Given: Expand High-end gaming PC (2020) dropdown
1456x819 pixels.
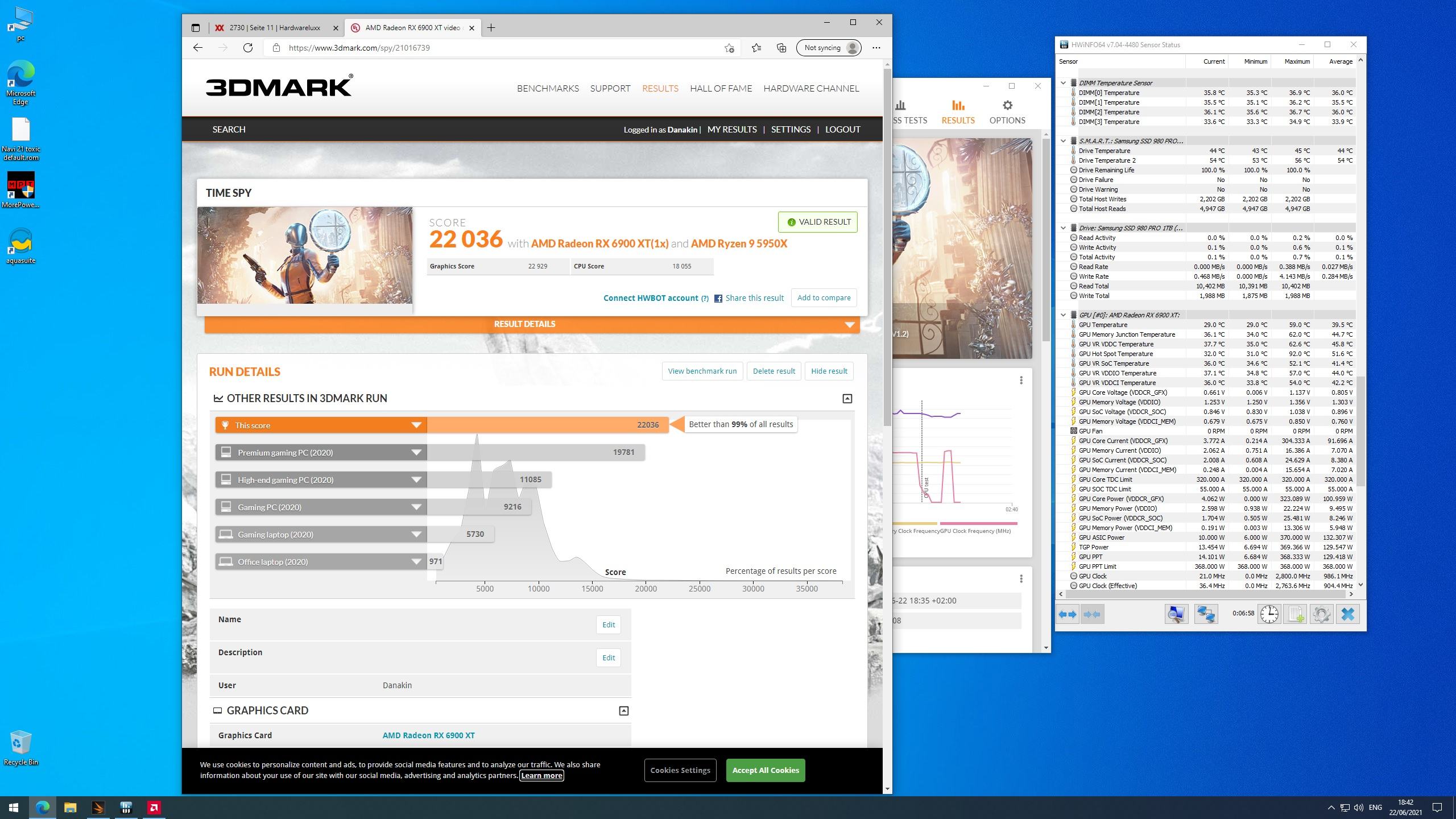Looking at the screenshot, I should coord(416,480).
